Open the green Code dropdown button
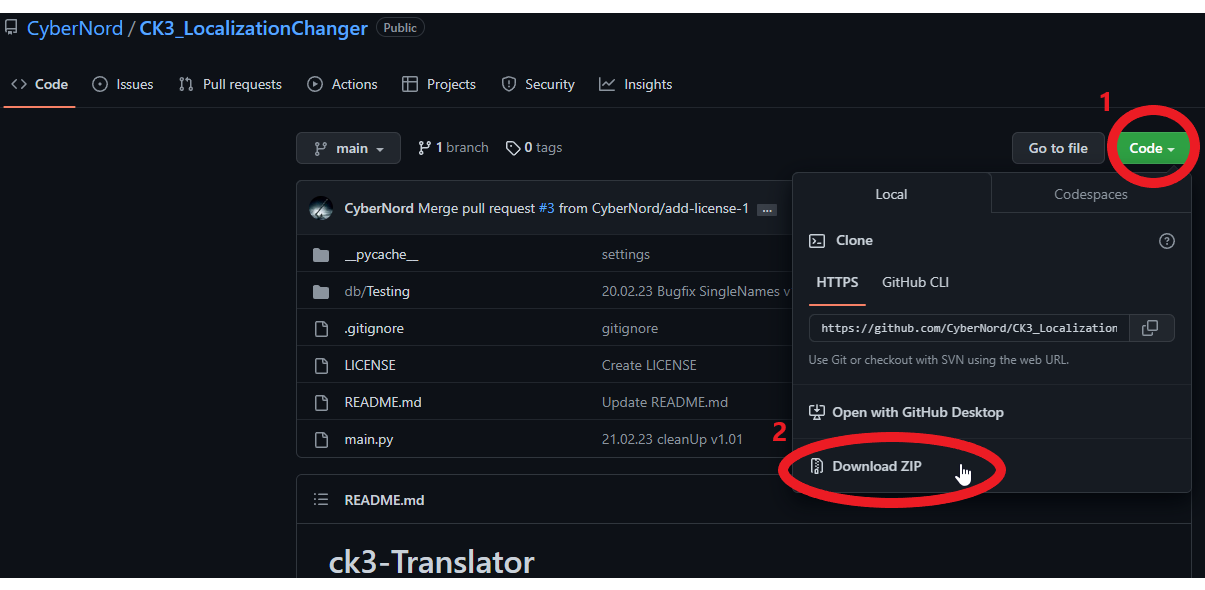Viewport: 1205px width, 590px height. pos(1152,148)
